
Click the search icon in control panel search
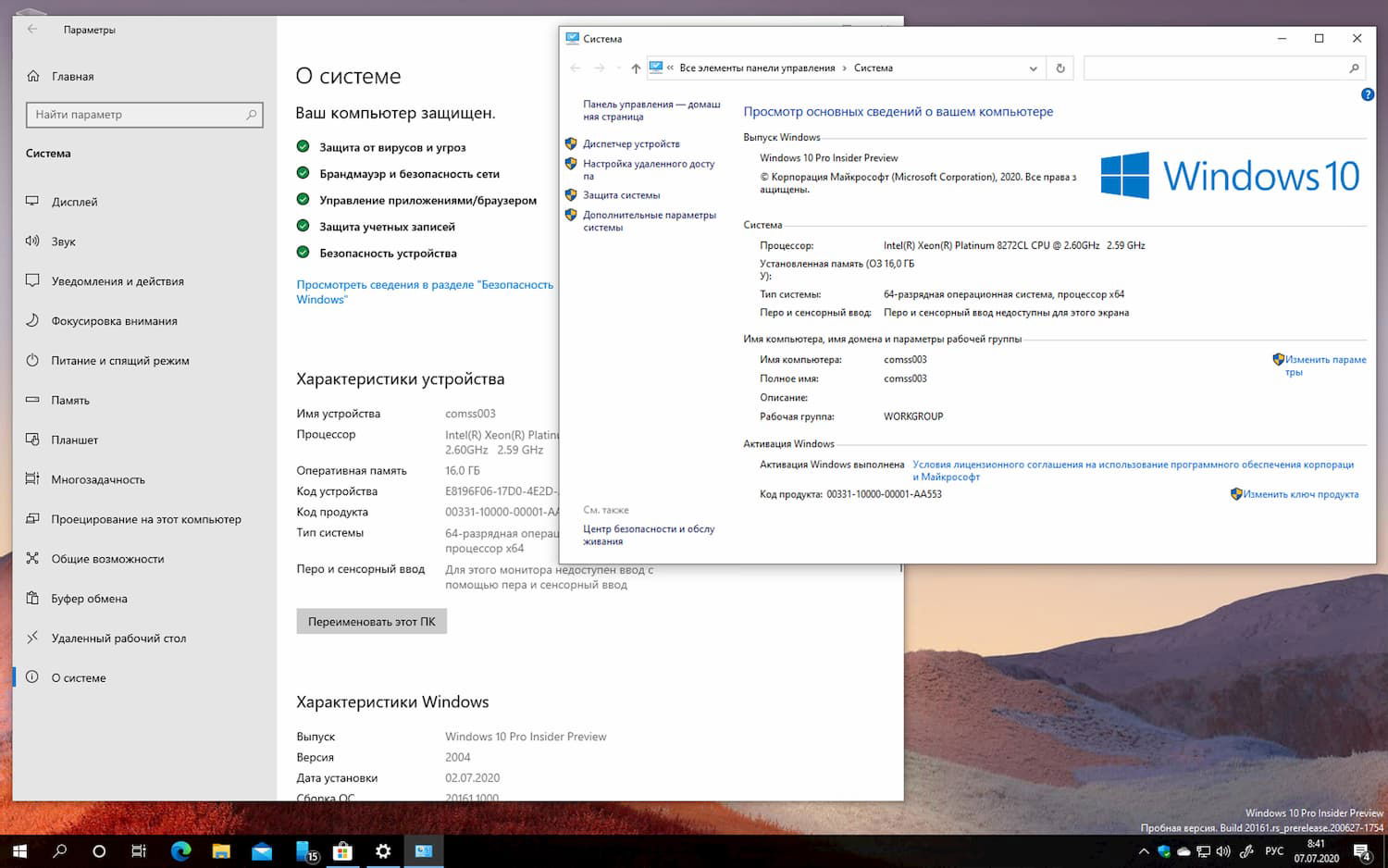click(1354, 68)
